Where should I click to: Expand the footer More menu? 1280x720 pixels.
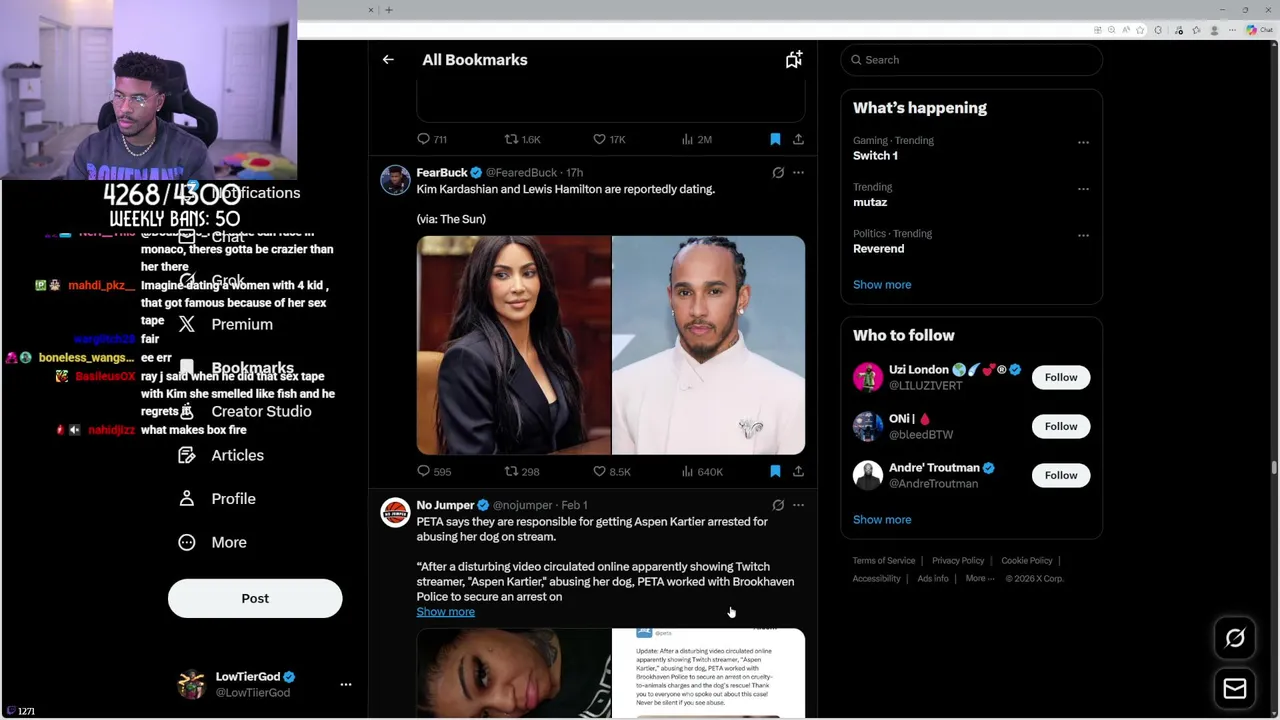979,579
